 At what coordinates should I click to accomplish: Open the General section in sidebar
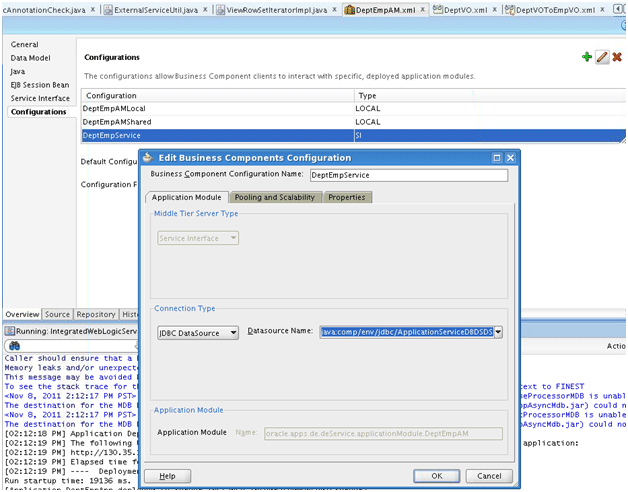pos(24,44)
